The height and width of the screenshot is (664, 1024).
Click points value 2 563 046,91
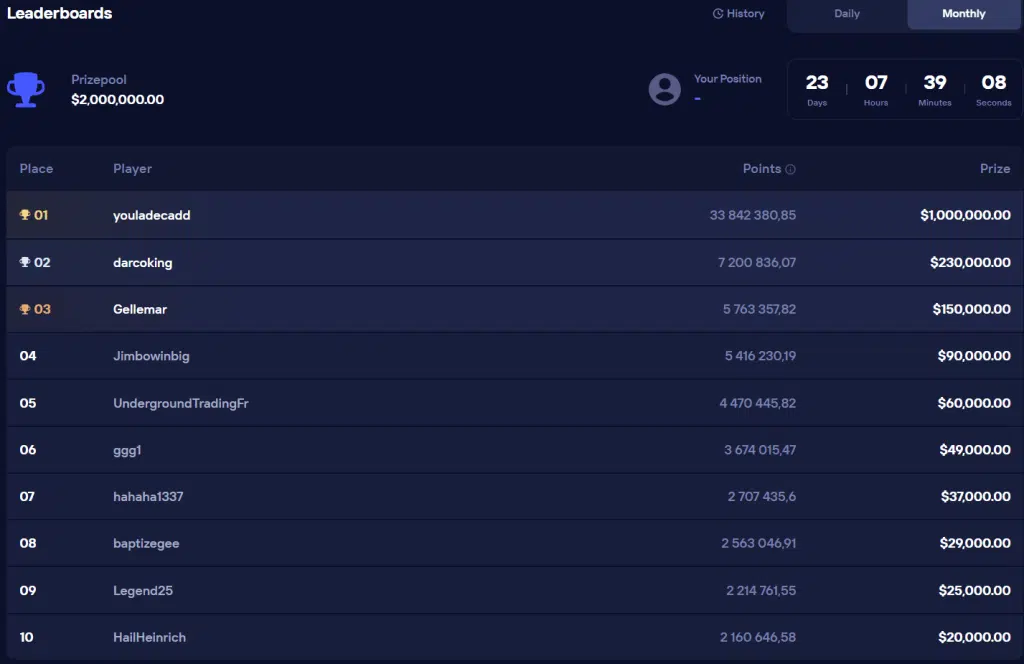[x=758, y=543]
